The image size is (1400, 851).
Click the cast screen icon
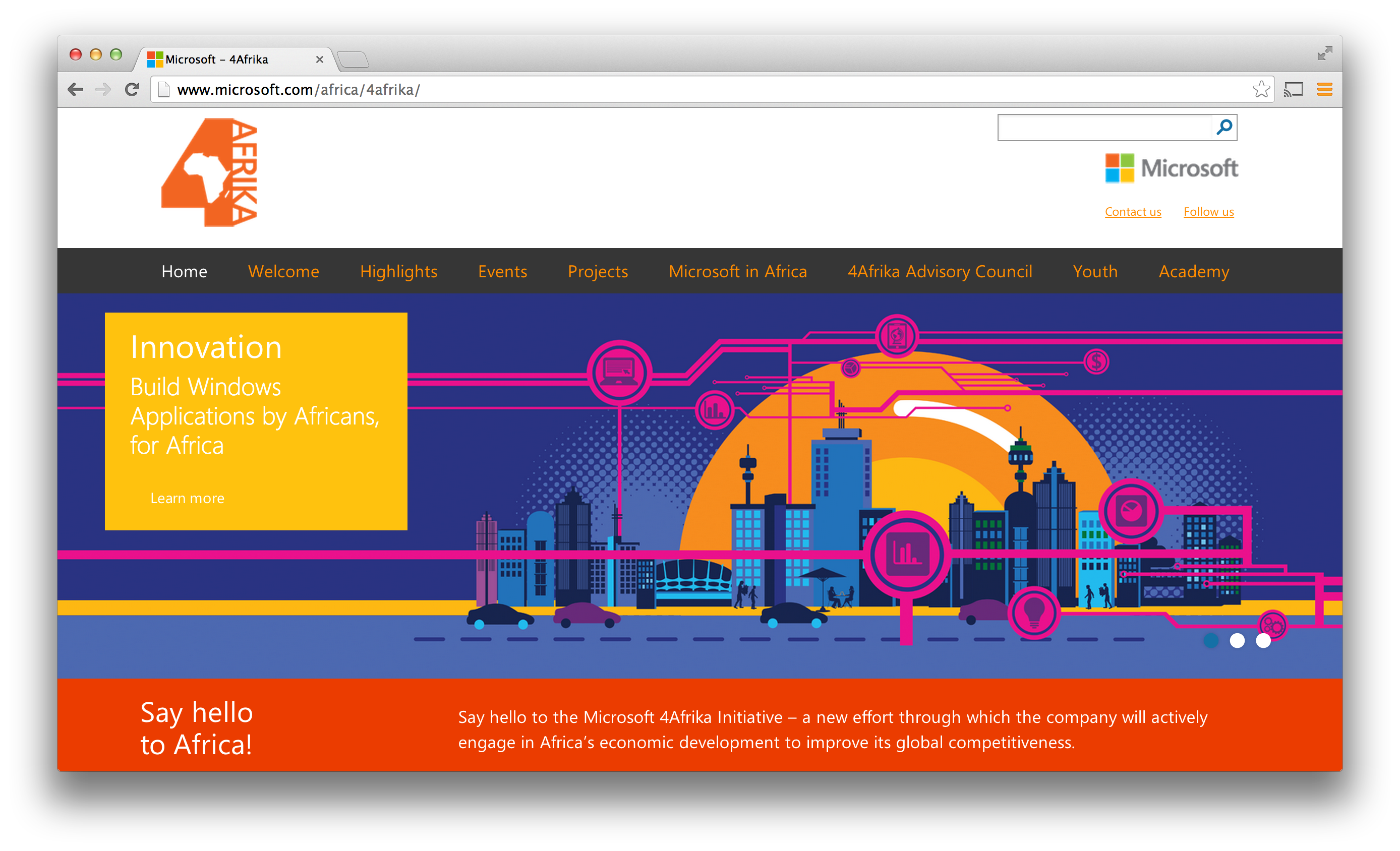[x=1294, y=89]
